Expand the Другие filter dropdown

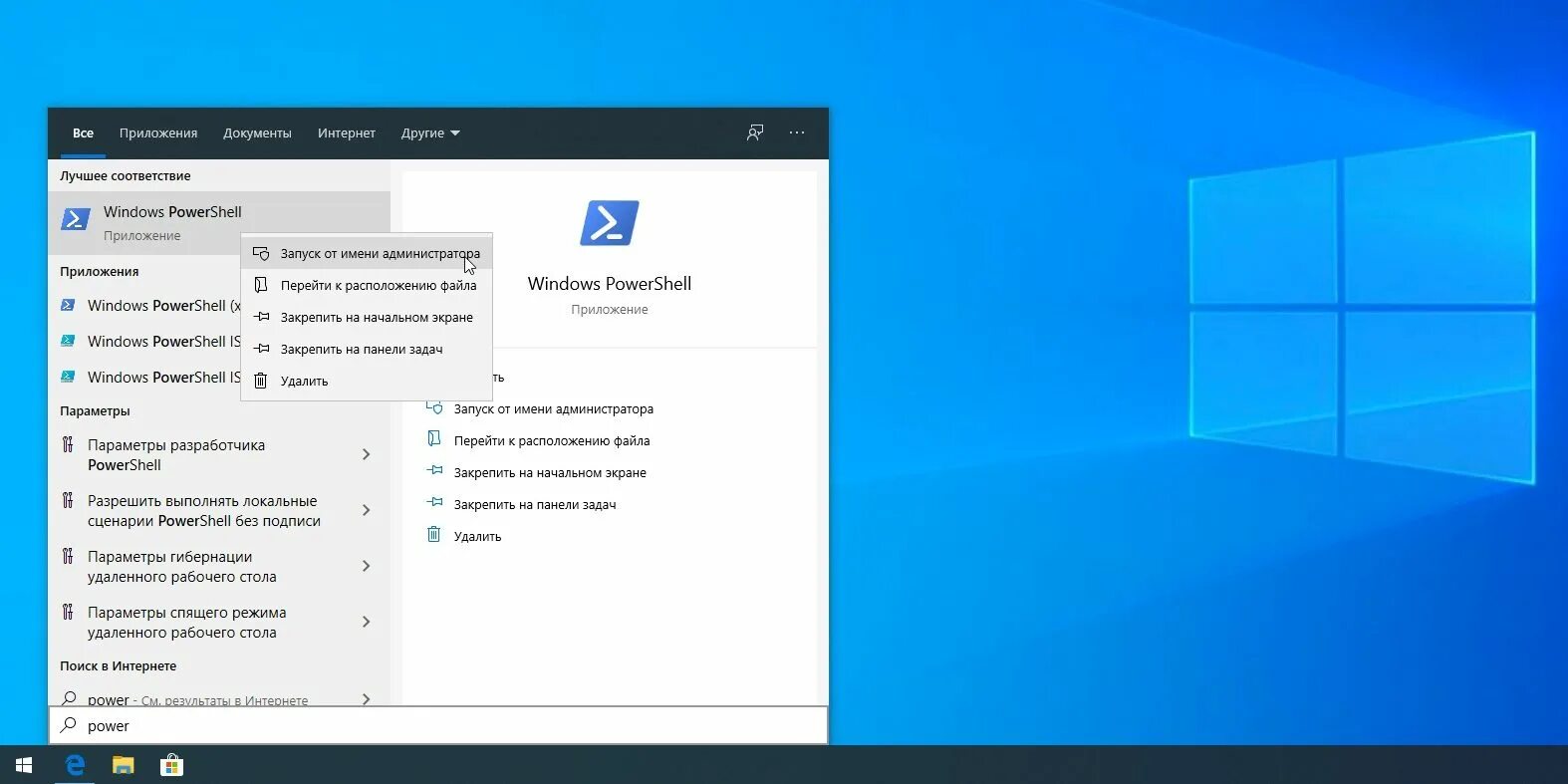(x=430, y=132)
